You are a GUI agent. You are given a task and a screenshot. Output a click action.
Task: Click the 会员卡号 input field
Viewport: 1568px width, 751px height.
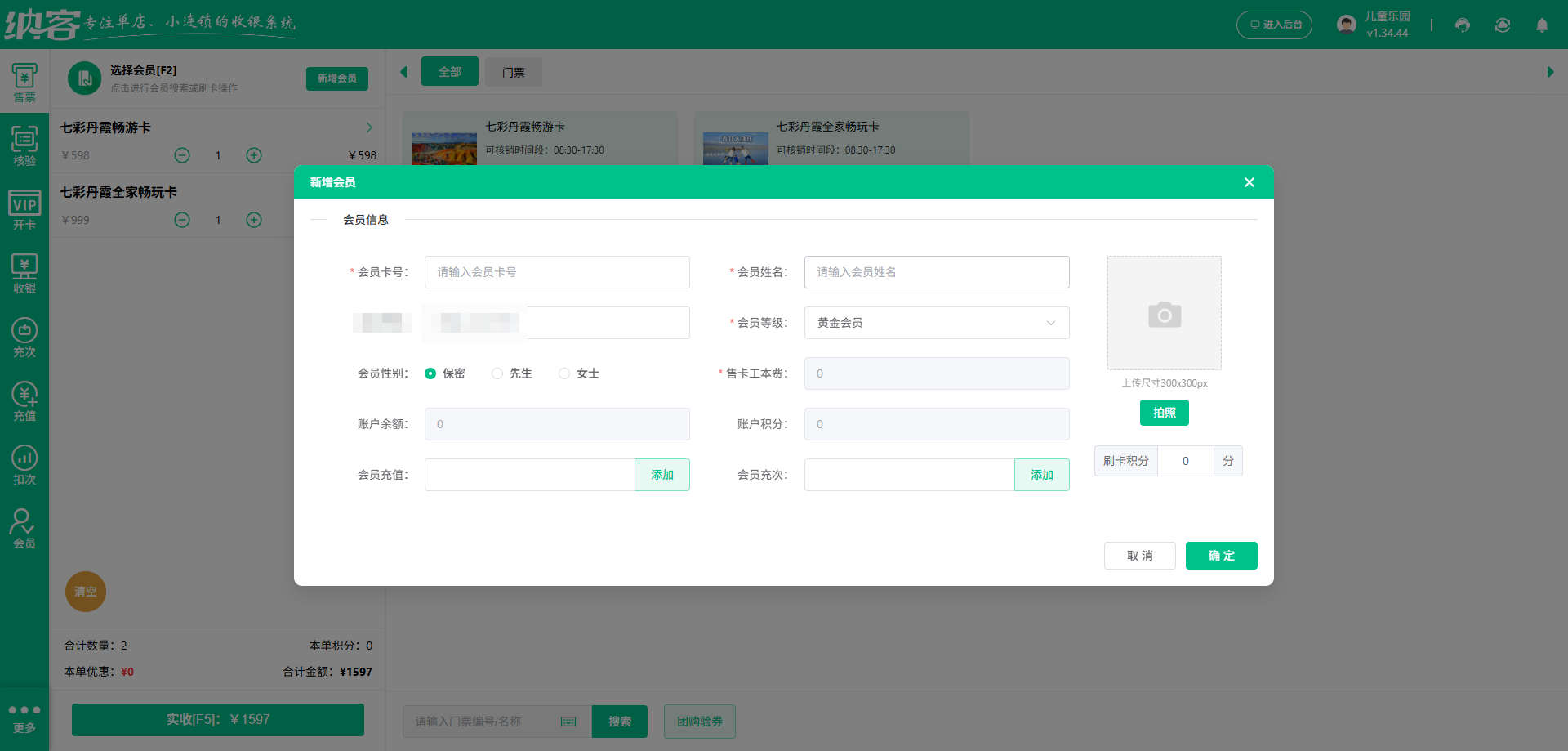click(556, 272)
